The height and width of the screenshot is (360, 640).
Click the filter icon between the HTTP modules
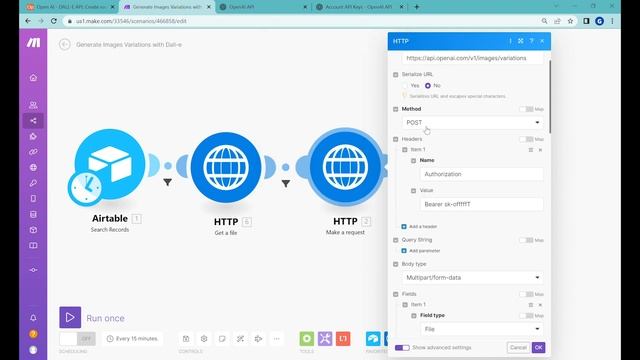286,184
